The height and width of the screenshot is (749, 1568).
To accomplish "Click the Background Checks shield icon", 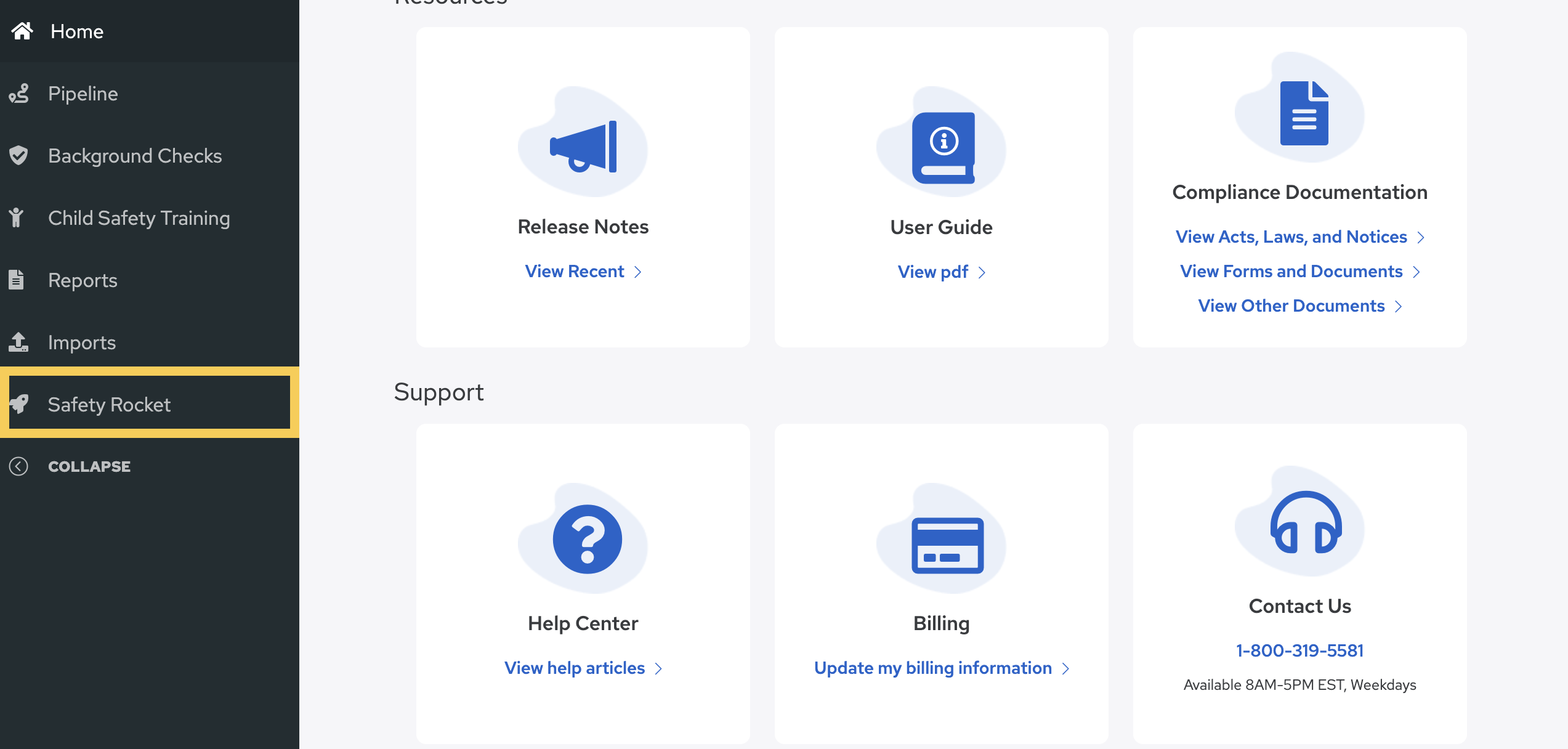I will click(x=18, y=155).
